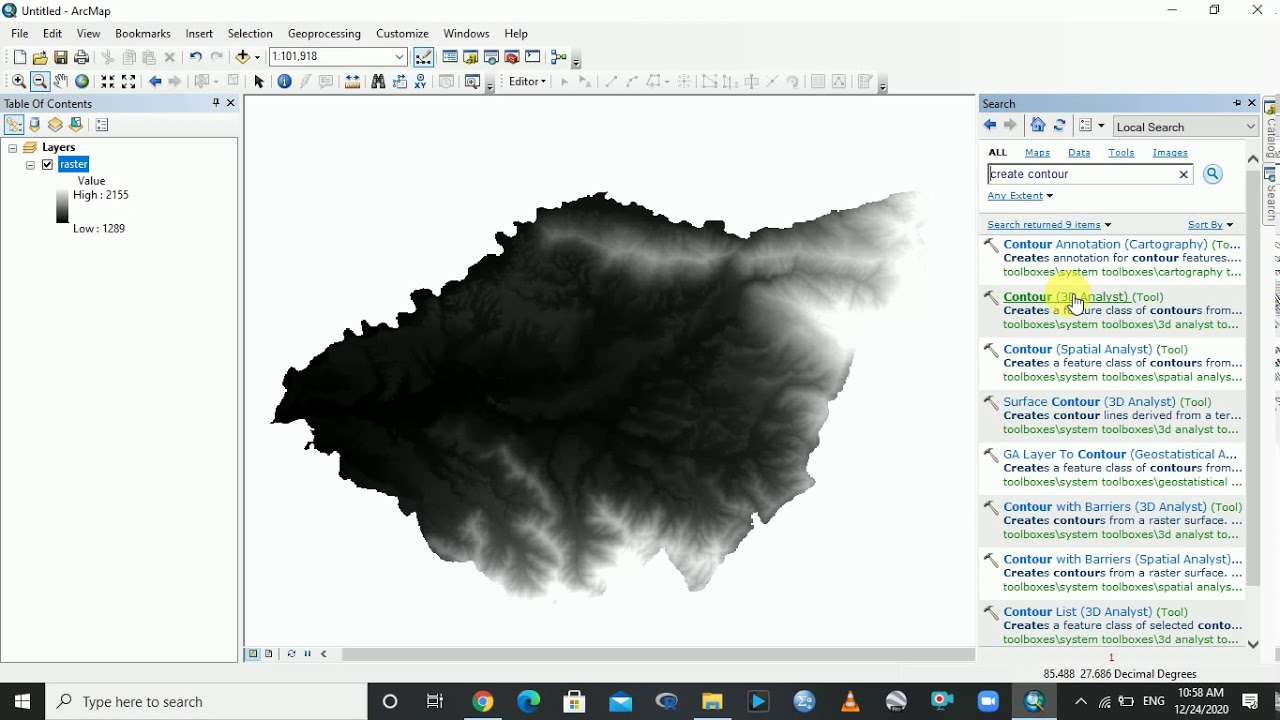Undo the last action
This screenshot has height=720, width=1280.
point(195,58)
